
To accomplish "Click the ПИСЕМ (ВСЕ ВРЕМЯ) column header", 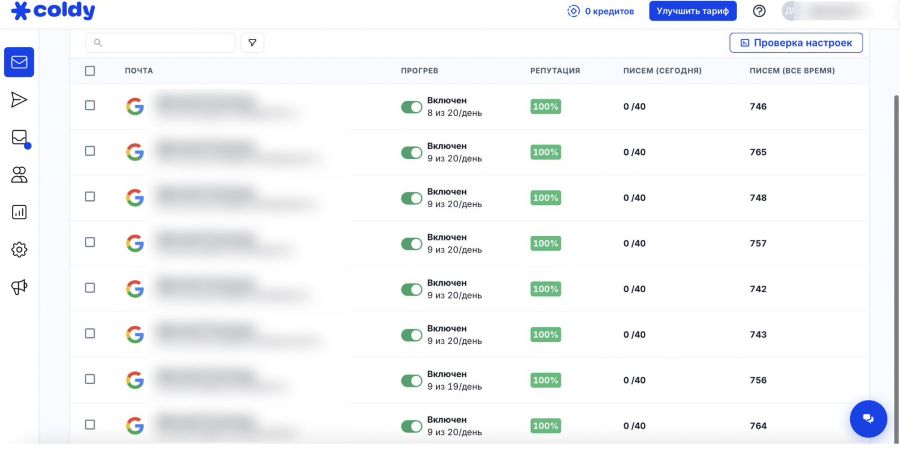I will 792,71.
